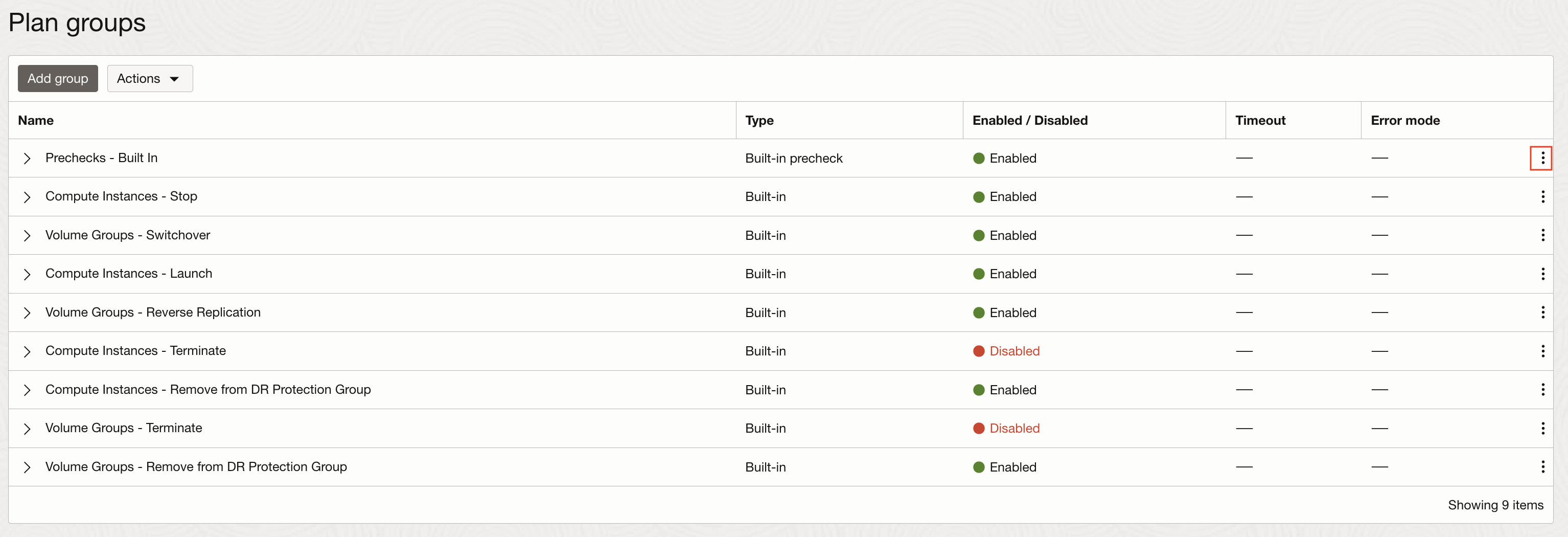Open the actions menu for Prechecks - Built In
The width and height of the screenshot is (1568, 537).
[x=1542, y=158]
